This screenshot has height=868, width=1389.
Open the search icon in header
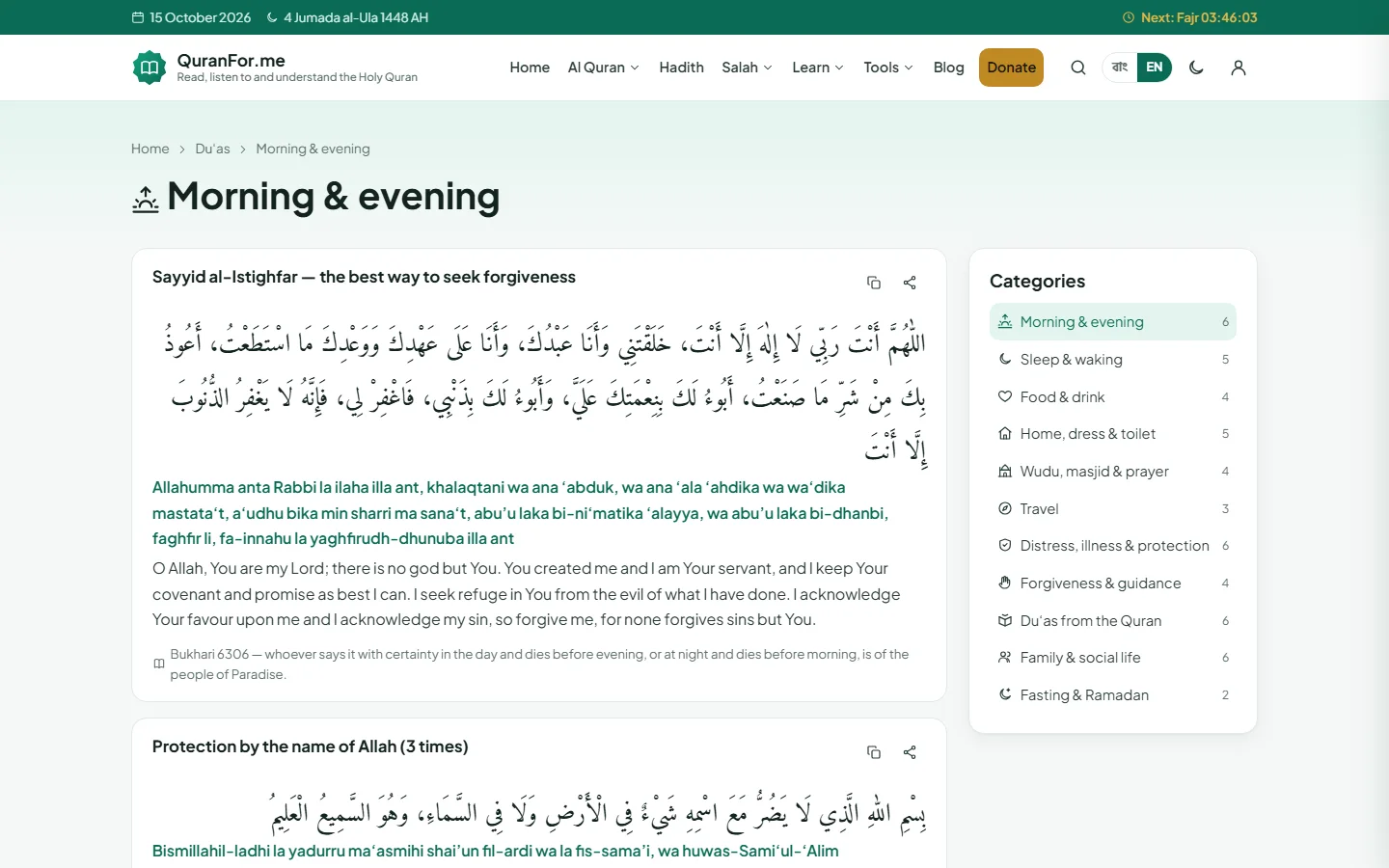pyautogui.click(x=1078, y=68)
